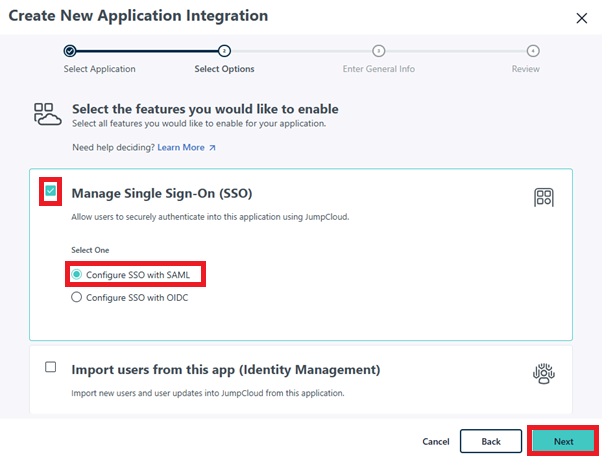
Task: Click the features cloud icon beside heading
Action: (x=47, y=115)
